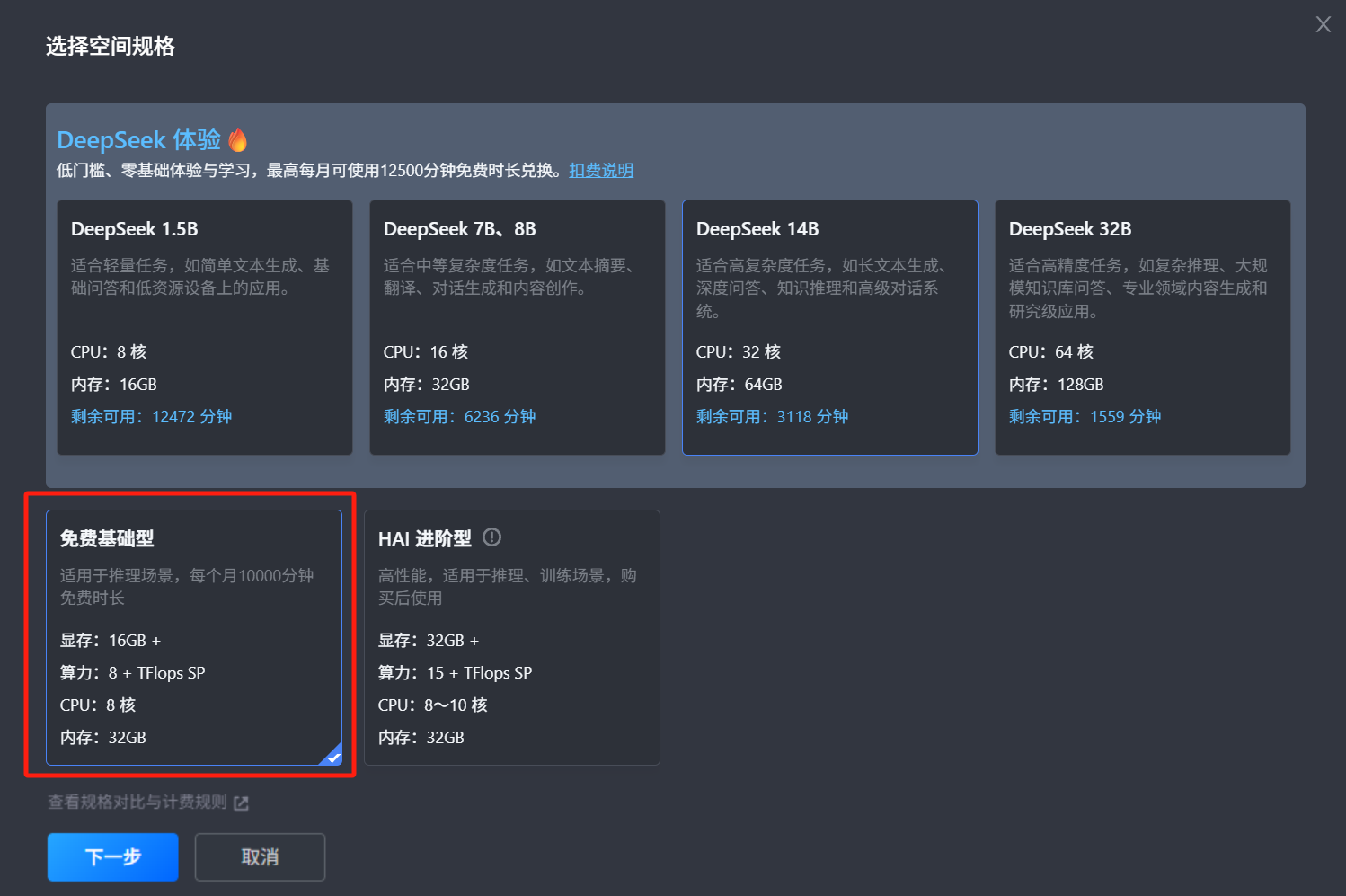Select the DeepSeek 32B card title
This screenshot has height=896, width=1346.
pos(1070,229)
